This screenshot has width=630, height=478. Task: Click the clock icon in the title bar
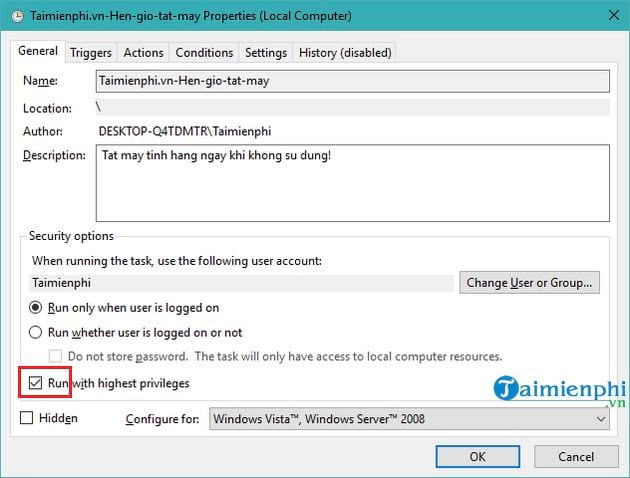pos(17,16)
